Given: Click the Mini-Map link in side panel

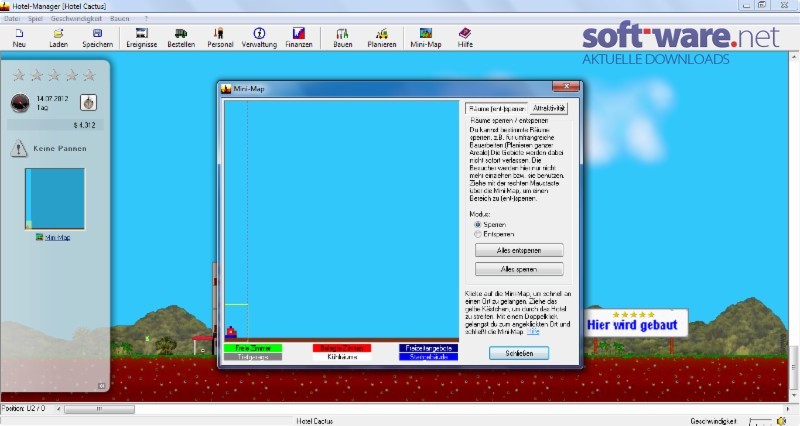Looking at the screenshot, I should pos(57,237).
